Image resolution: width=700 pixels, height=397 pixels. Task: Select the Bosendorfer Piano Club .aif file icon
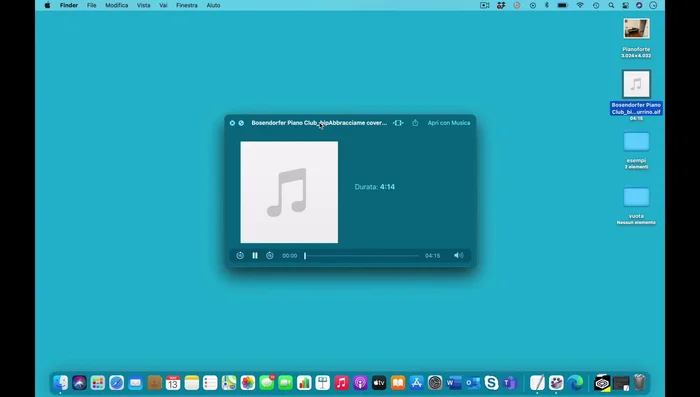click(636, 84)
